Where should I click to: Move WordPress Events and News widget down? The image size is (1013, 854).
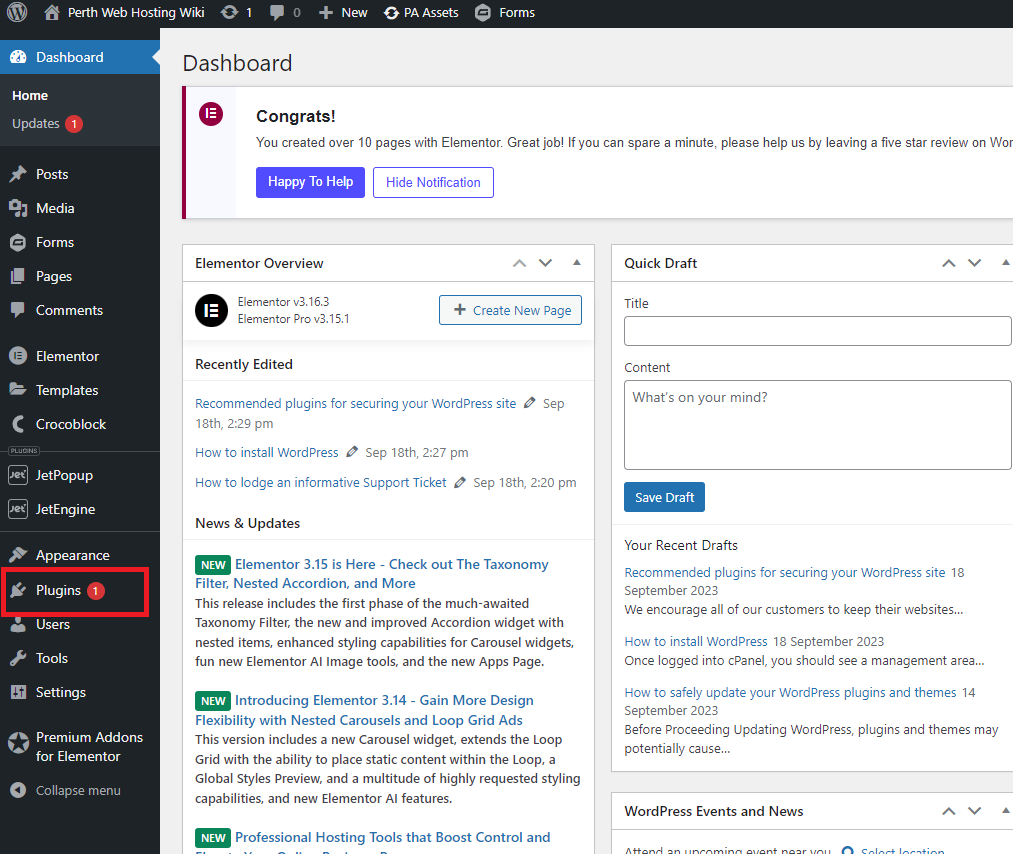[x=975, y=811]
